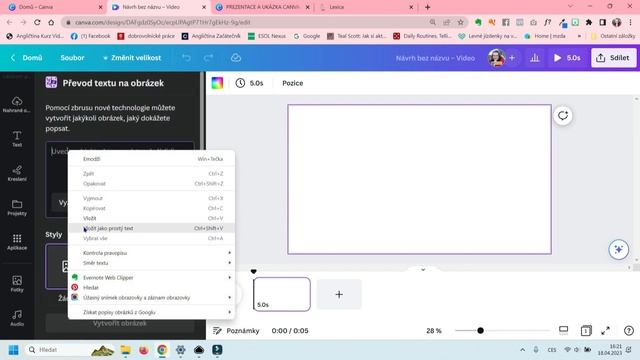Click the user profile avatar
The image size is (640, 360).
(x=496, y=58)
